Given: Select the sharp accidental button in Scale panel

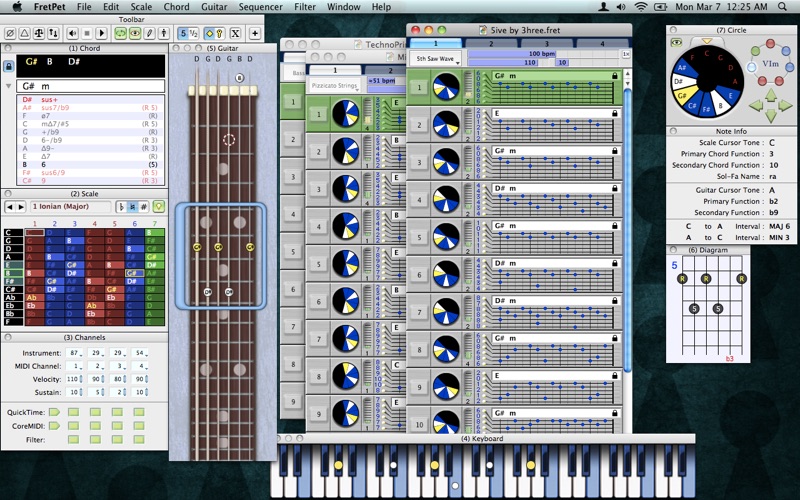Looking at the screenshot, I should tap(144, 207).
